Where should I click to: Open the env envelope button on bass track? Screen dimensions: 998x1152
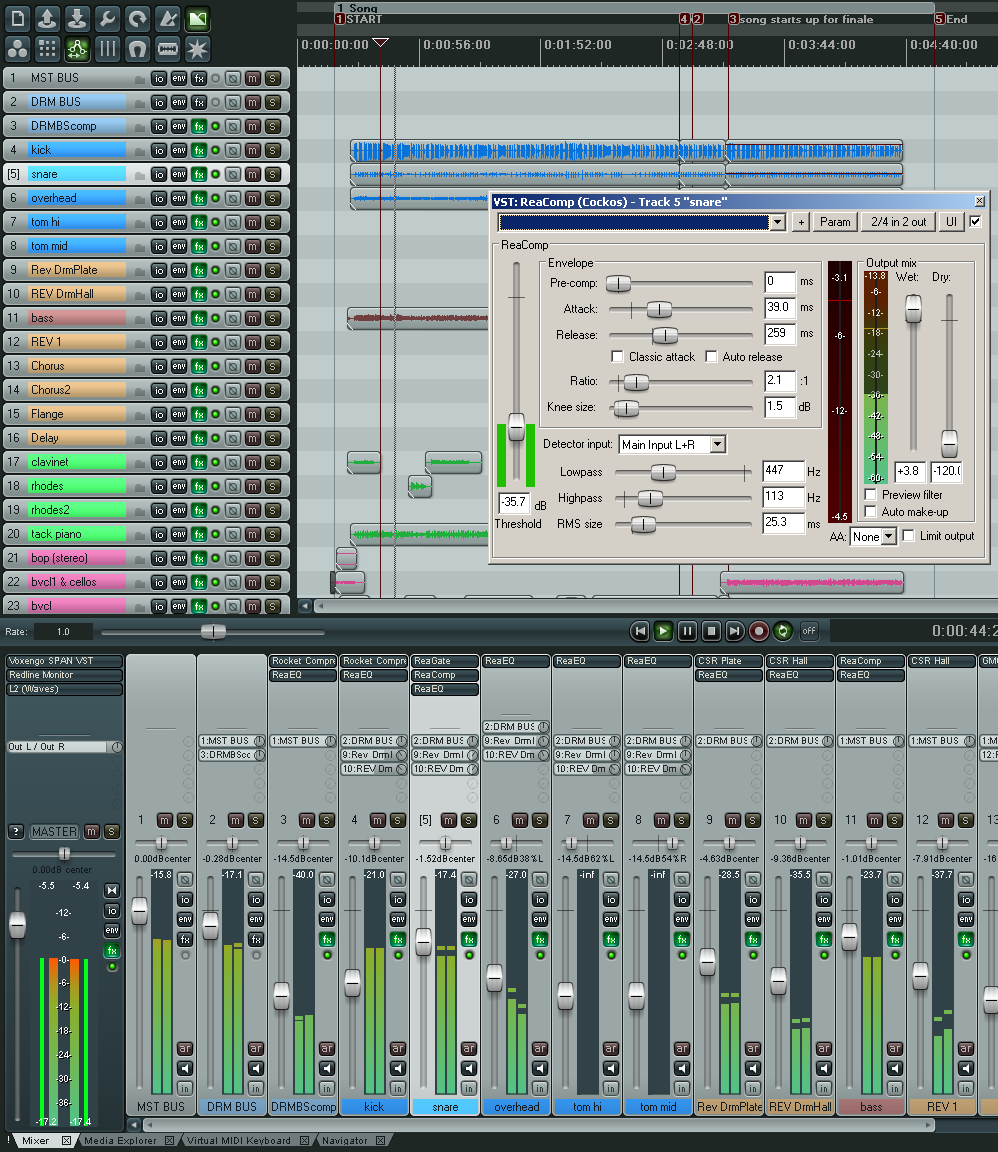(x=179, y=318)
